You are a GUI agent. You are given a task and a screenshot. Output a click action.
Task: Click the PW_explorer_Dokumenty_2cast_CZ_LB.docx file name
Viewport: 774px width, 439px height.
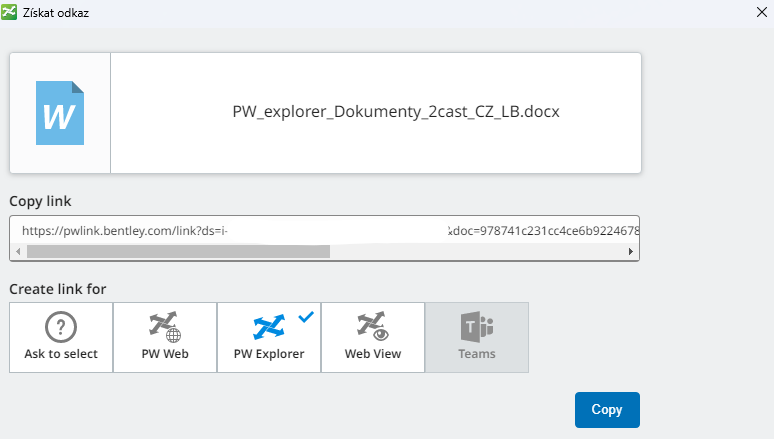(395, 112)
